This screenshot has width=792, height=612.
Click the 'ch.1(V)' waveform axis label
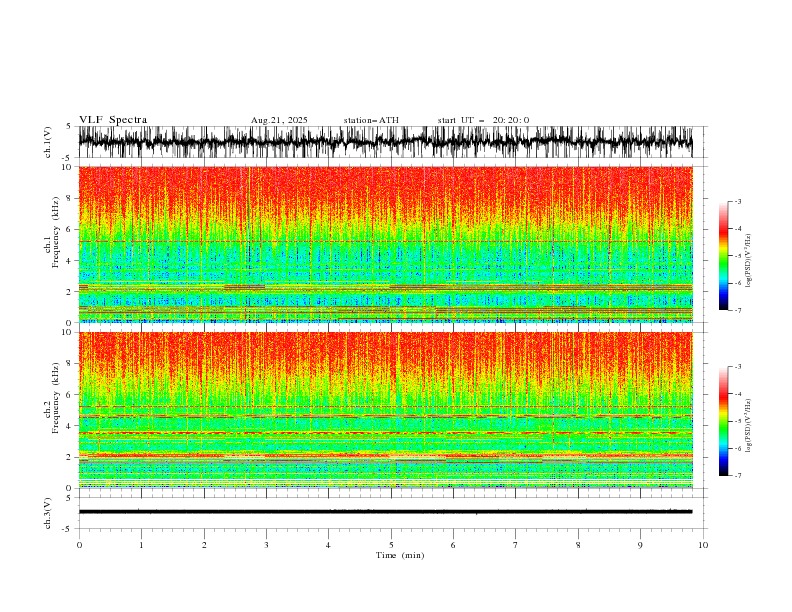[x=48, y=142]
